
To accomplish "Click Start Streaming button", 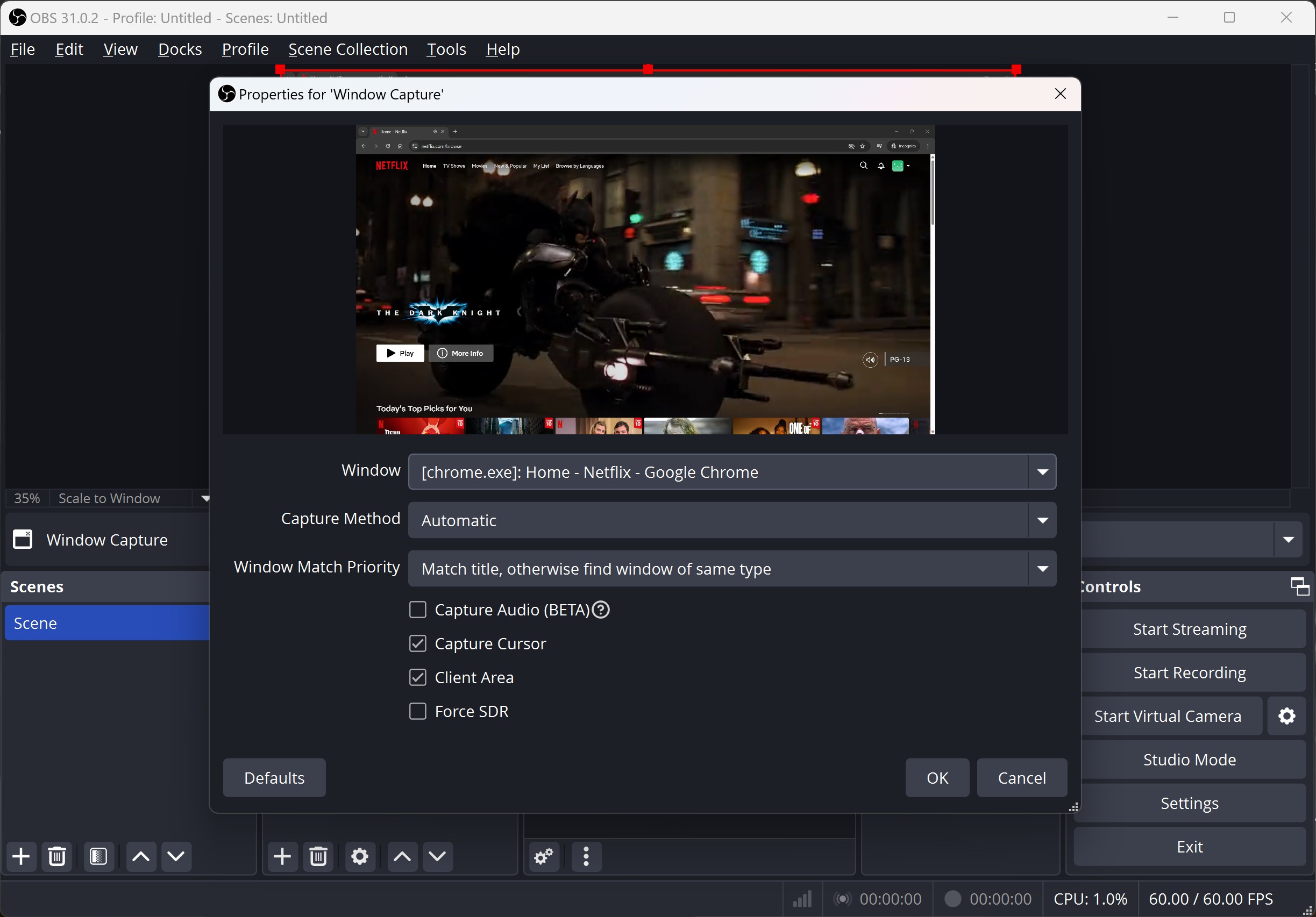I will click(x=1189, y=629).
